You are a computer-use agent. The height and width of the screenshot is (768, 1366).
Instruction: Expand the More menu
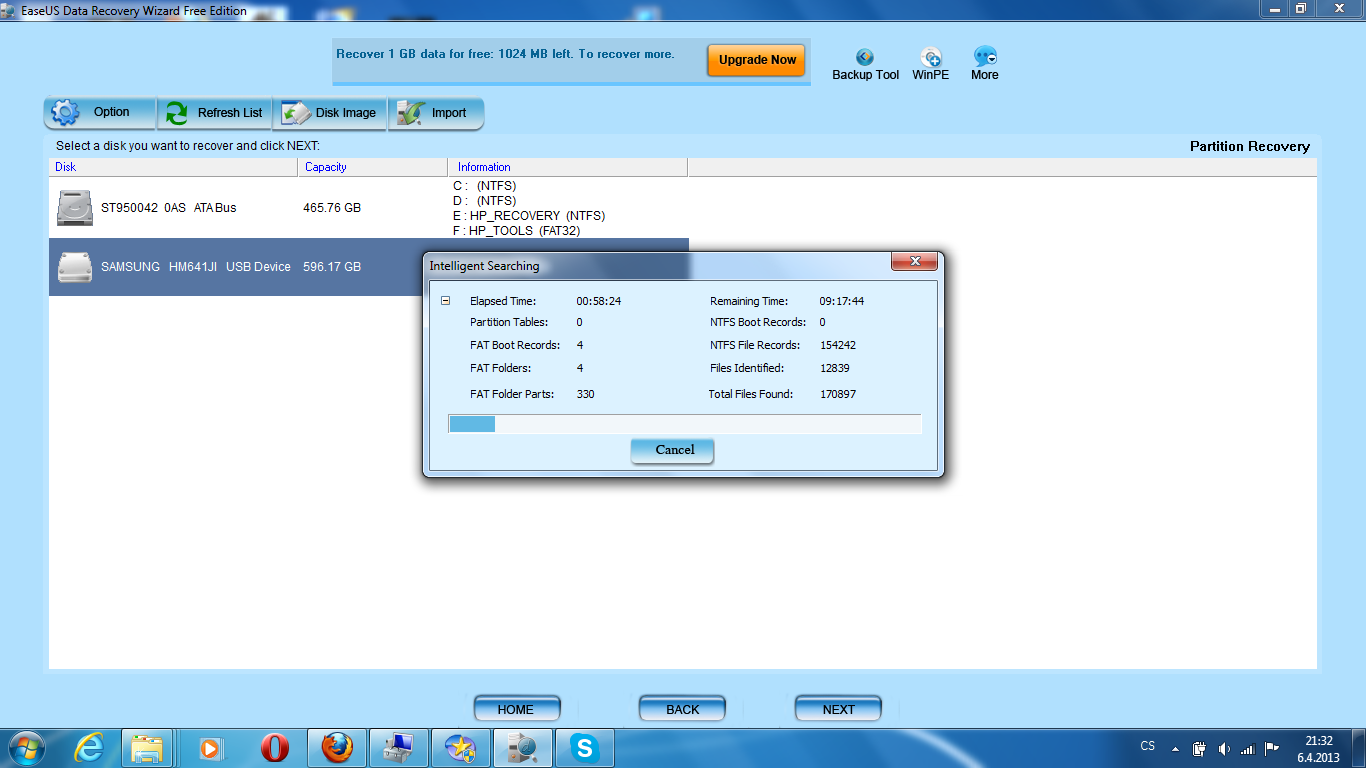(985, 65)
